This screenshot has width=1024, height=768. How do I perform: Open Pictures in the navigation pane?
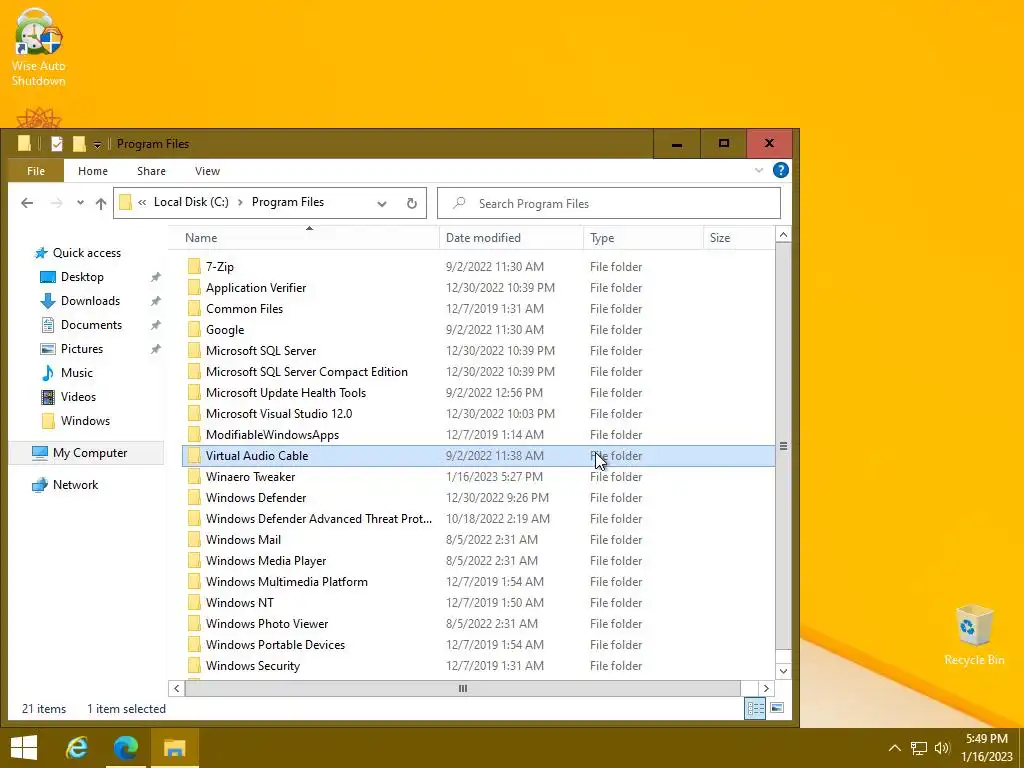pyautogui.click(x=82, y=349)
